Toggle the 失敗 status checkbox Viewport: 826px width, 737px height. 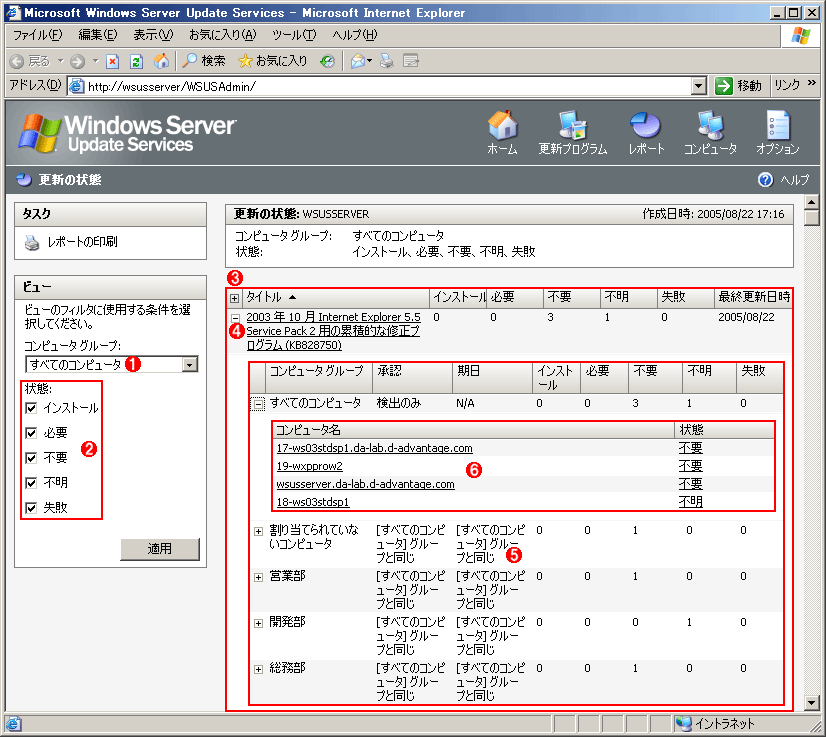click(31, 508)
